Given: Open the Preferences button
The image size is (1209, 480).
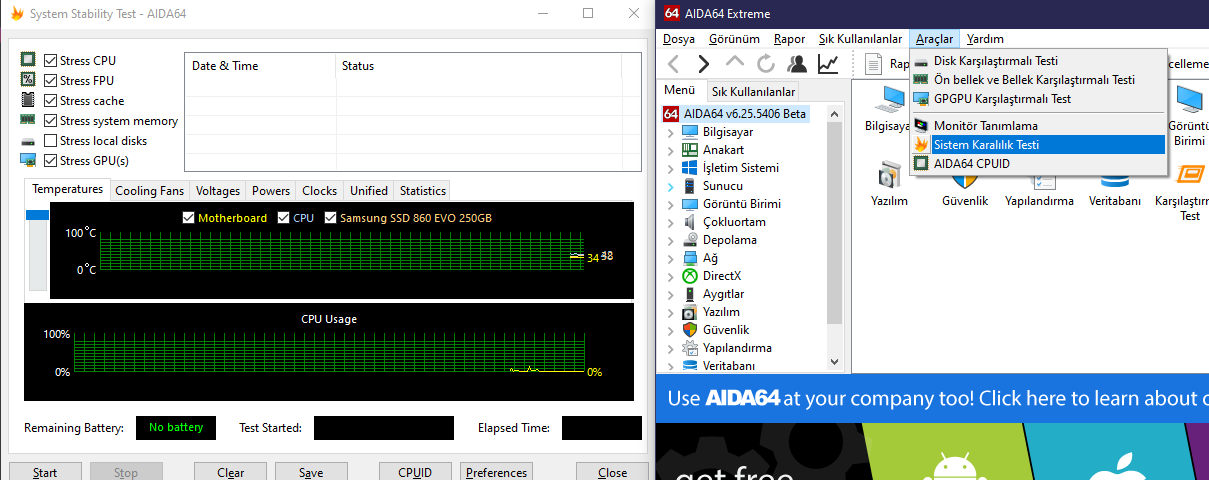Looking at the screenshot, I should (x=496, y=472).
